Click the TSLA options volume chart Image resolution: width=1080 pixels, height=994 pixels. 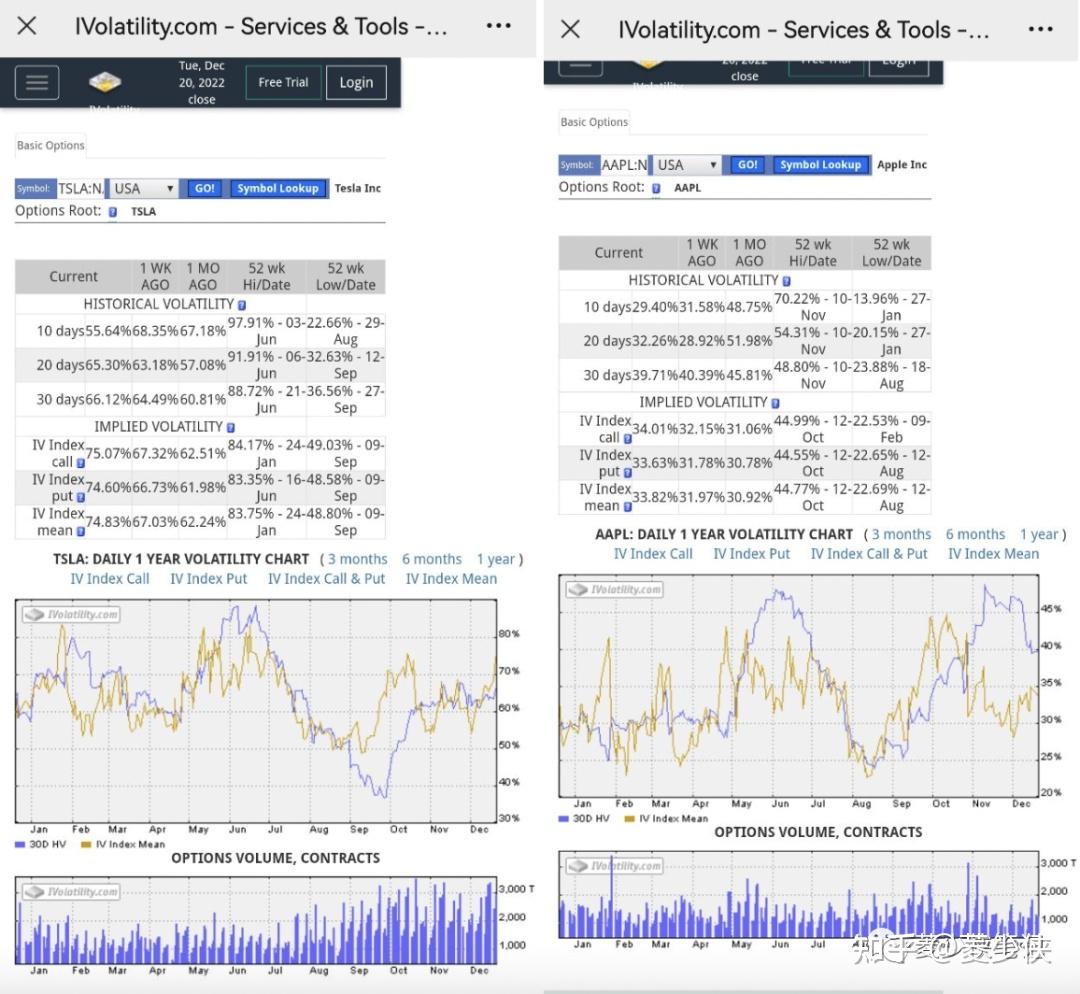click(256, 920)
